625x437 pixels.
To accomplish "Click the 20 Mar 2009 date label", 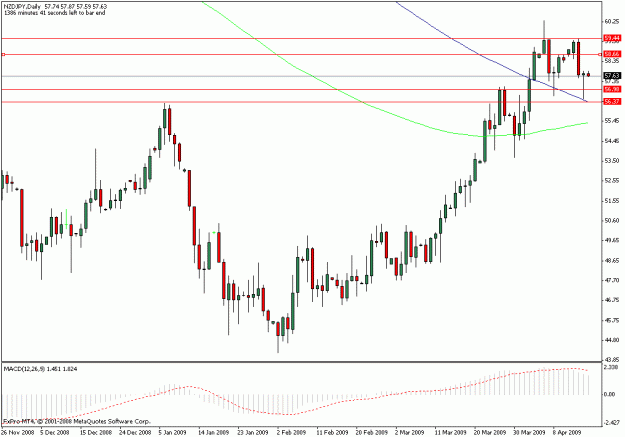I will pyautogui.click(x=490, y=433).
